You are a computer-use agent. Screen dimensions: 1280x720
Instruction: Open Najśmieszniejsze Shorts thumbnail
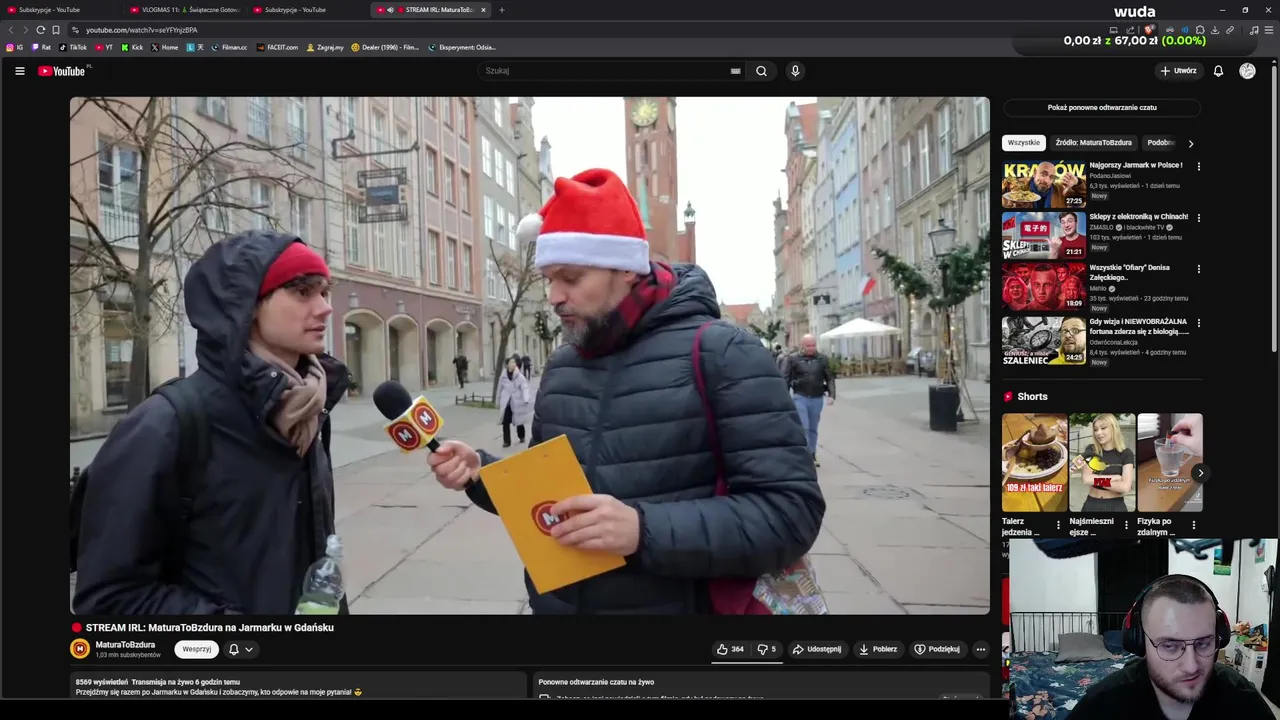coord(1102,463)
